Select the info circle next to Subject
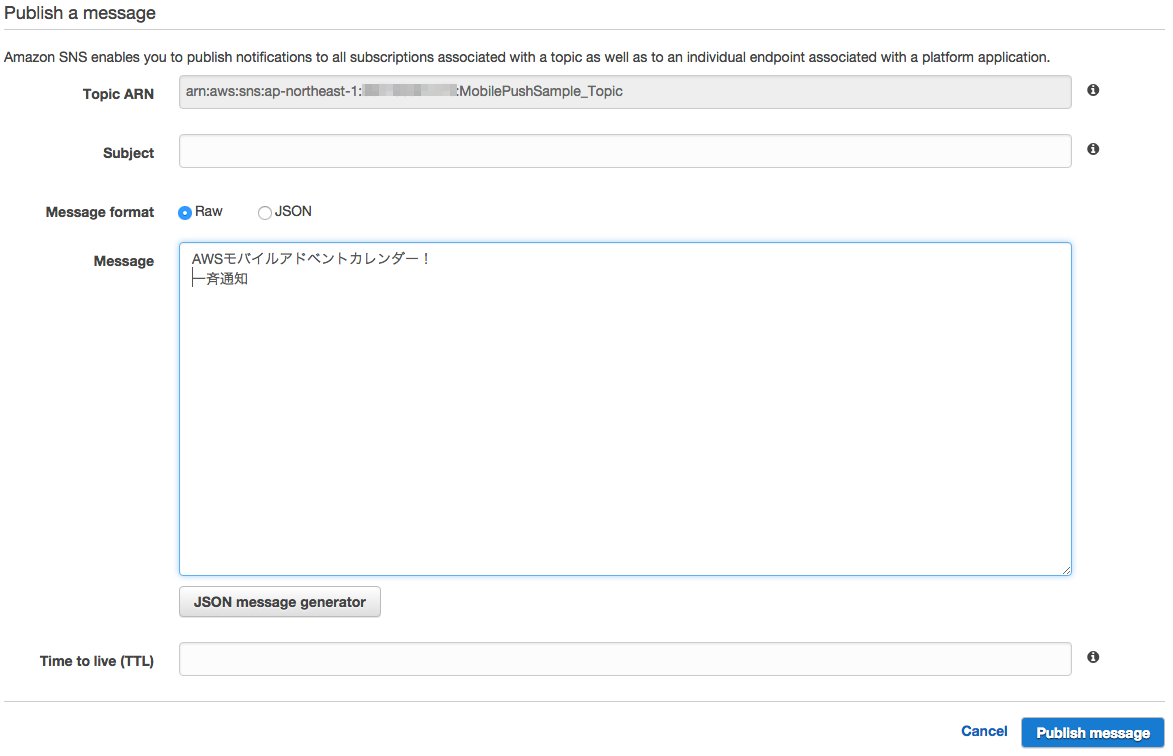The image size is (1173, 756). coord(1092,148)
